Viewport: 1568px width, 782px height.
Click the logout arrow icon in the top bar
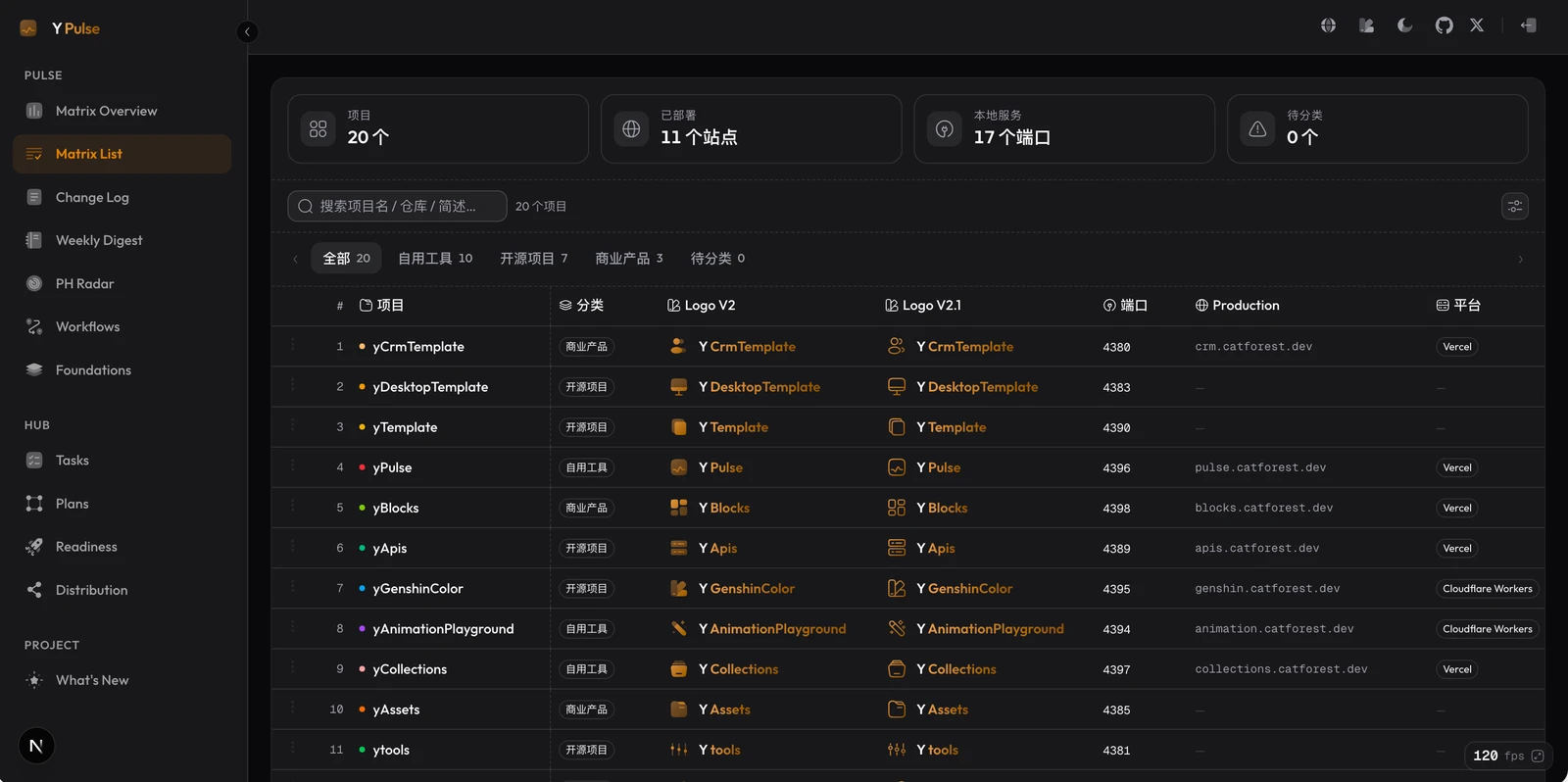pos(1529,25)
